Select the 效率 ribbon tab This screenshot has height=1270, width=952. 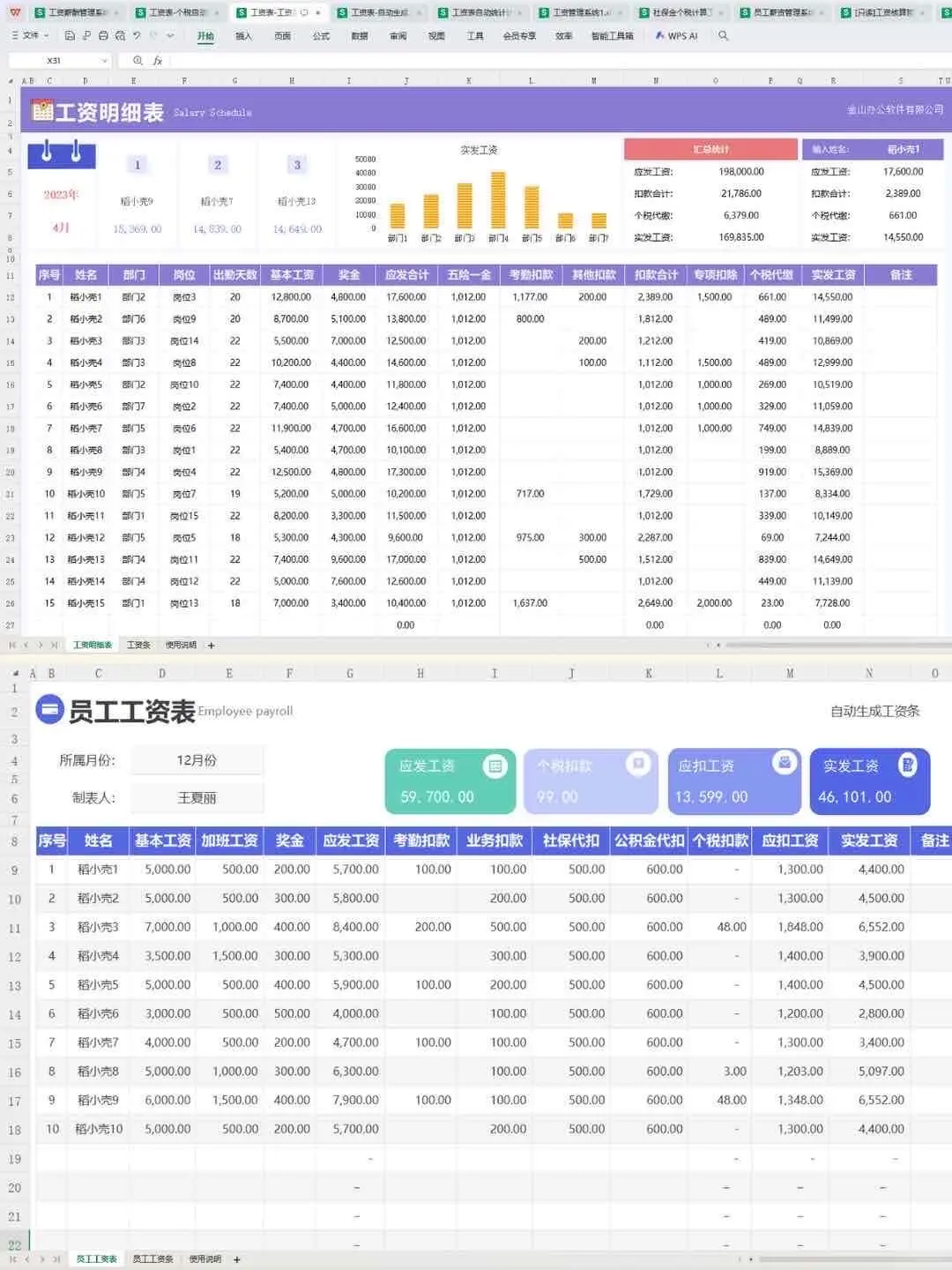[564, 36]
